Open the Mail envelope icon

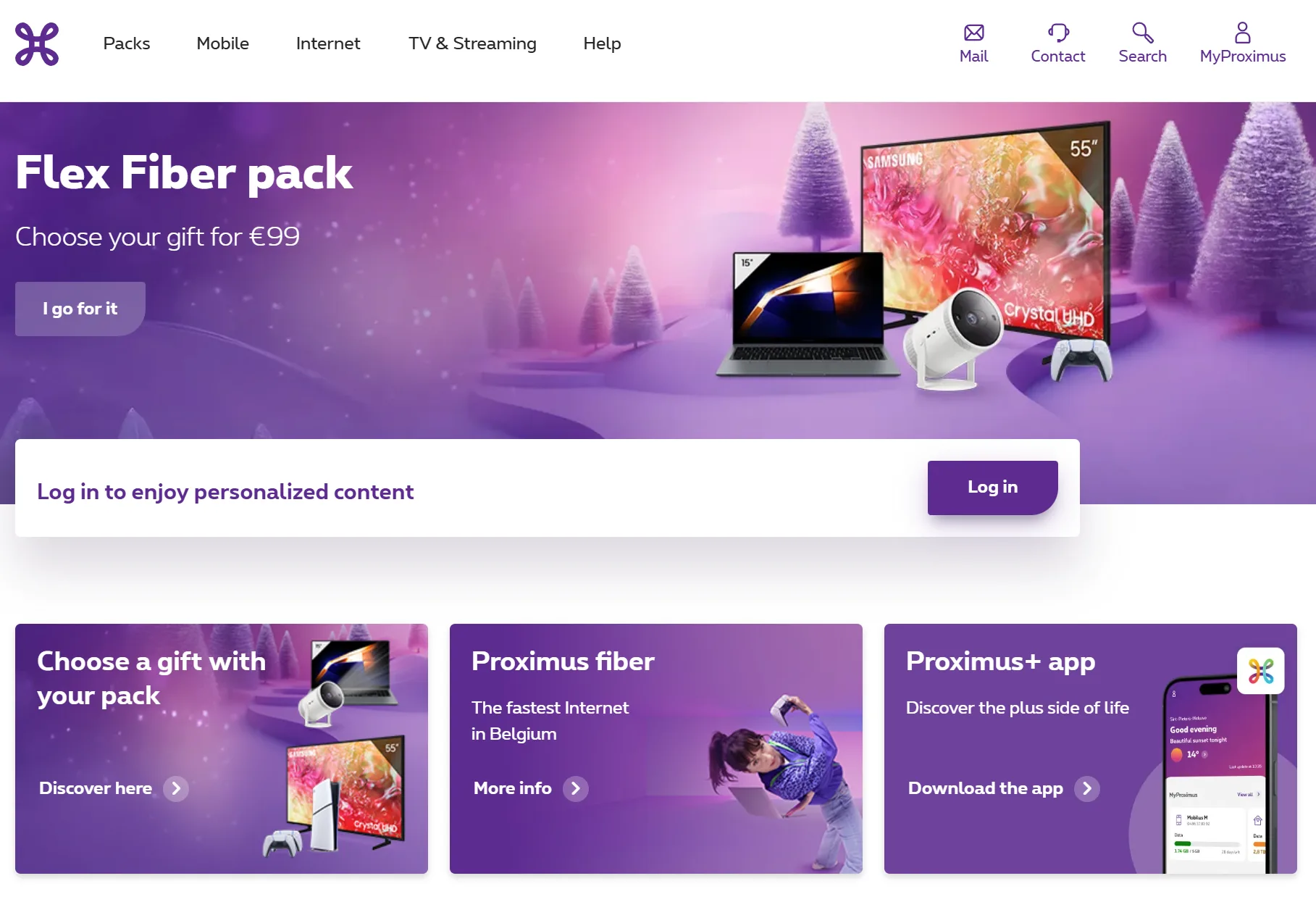pyautogui.click(x=973, y=33)
